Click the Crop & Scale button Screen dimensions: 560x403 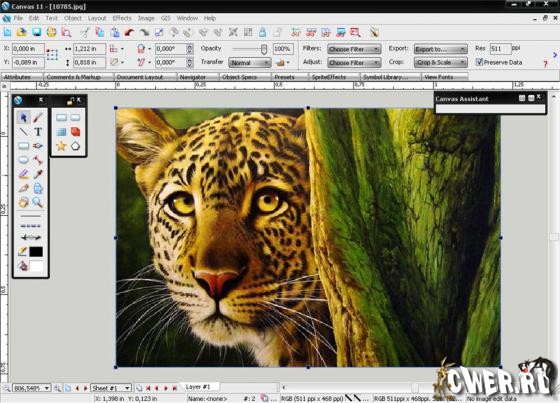(x=441, y=63)
